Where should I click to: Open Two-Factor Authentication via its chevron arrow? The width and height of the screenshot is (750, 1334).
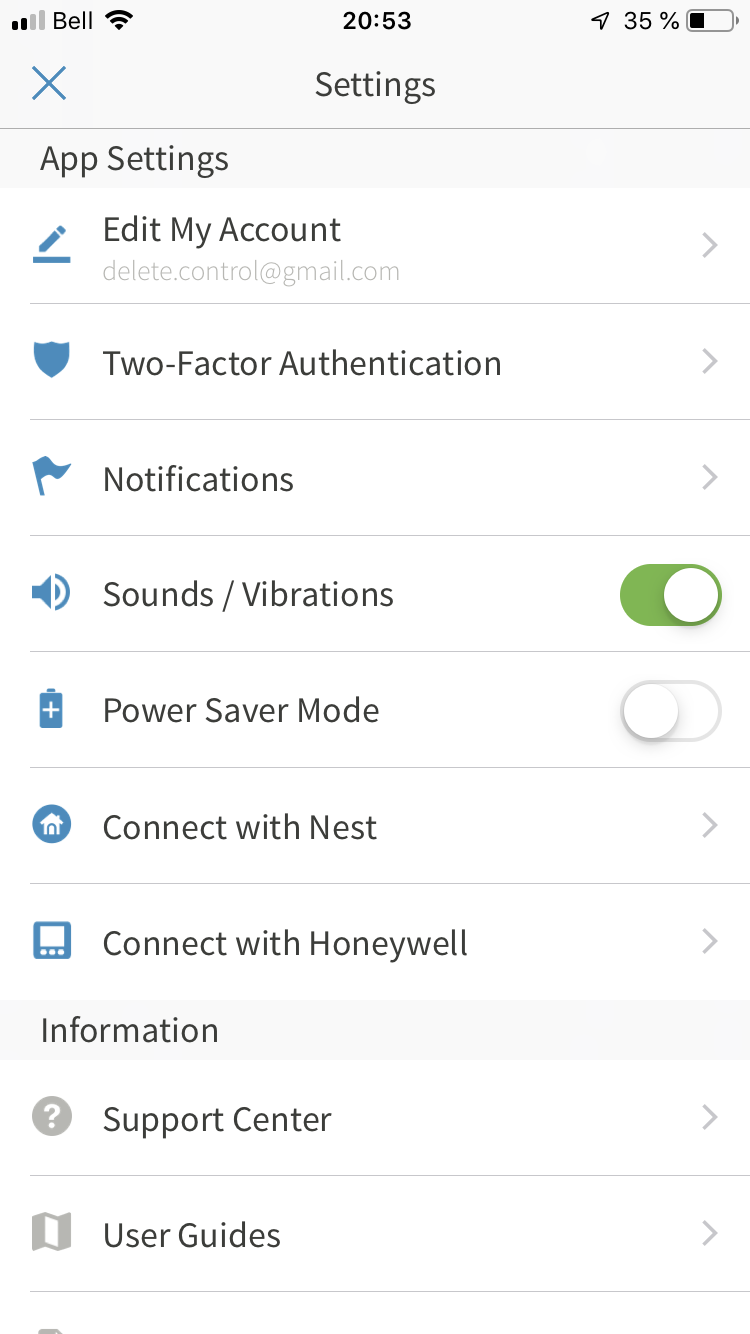(710, 362)
